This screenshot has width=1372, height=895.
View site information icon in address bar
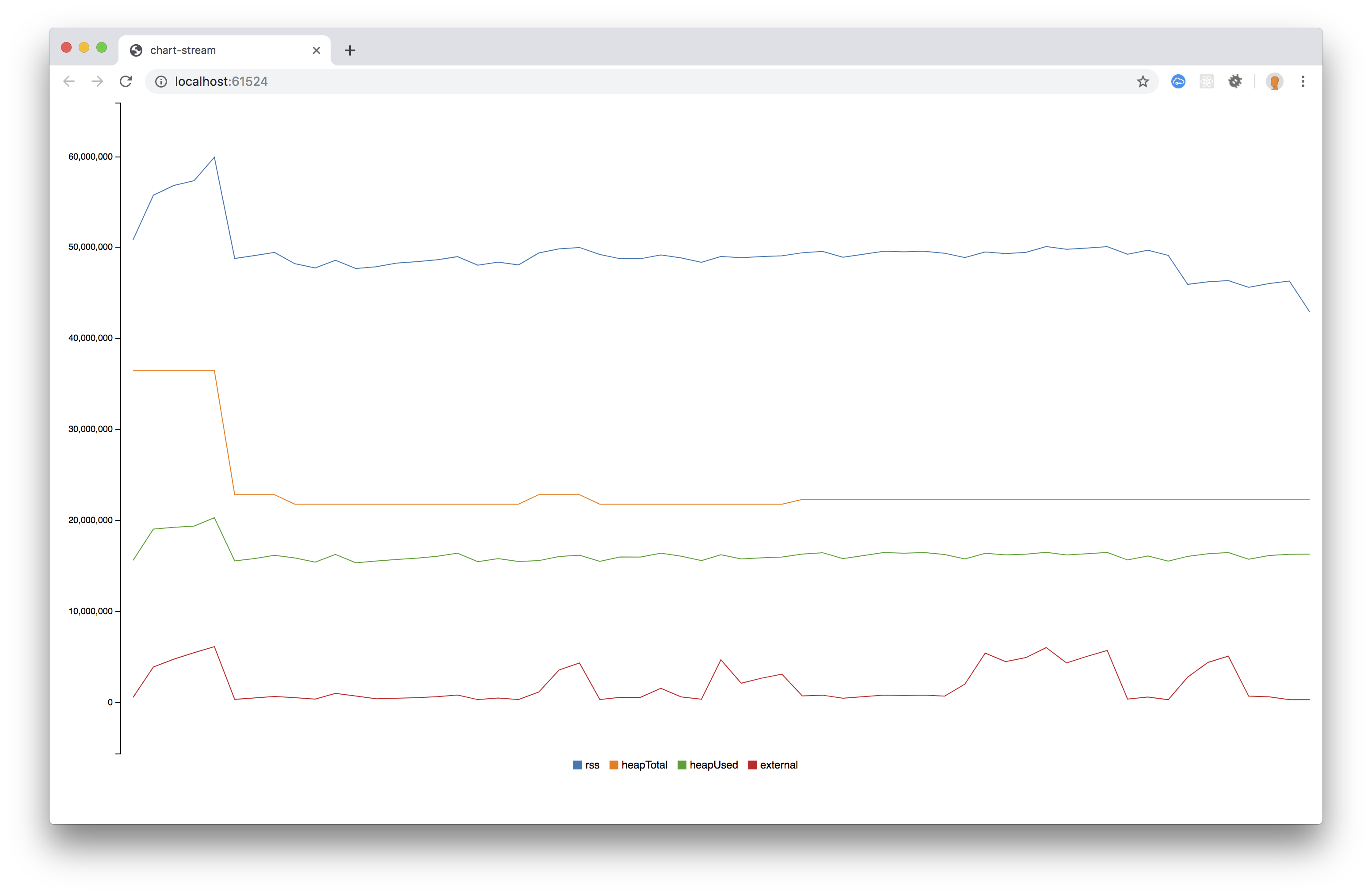(161, 81)
